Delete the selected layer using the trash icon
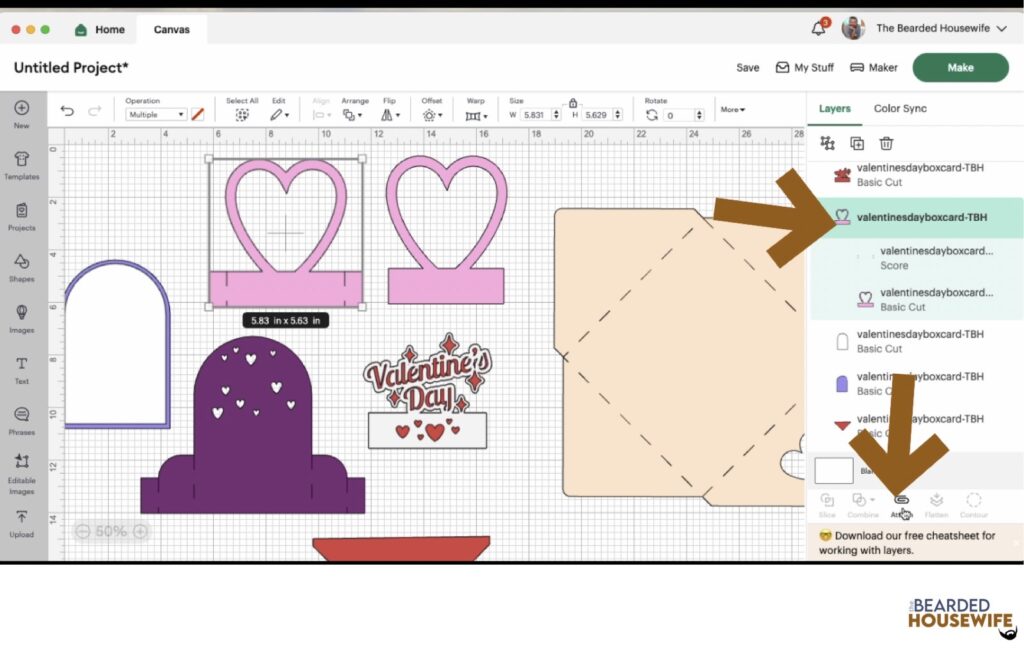1024x651 pixels. tap(886, 143)
